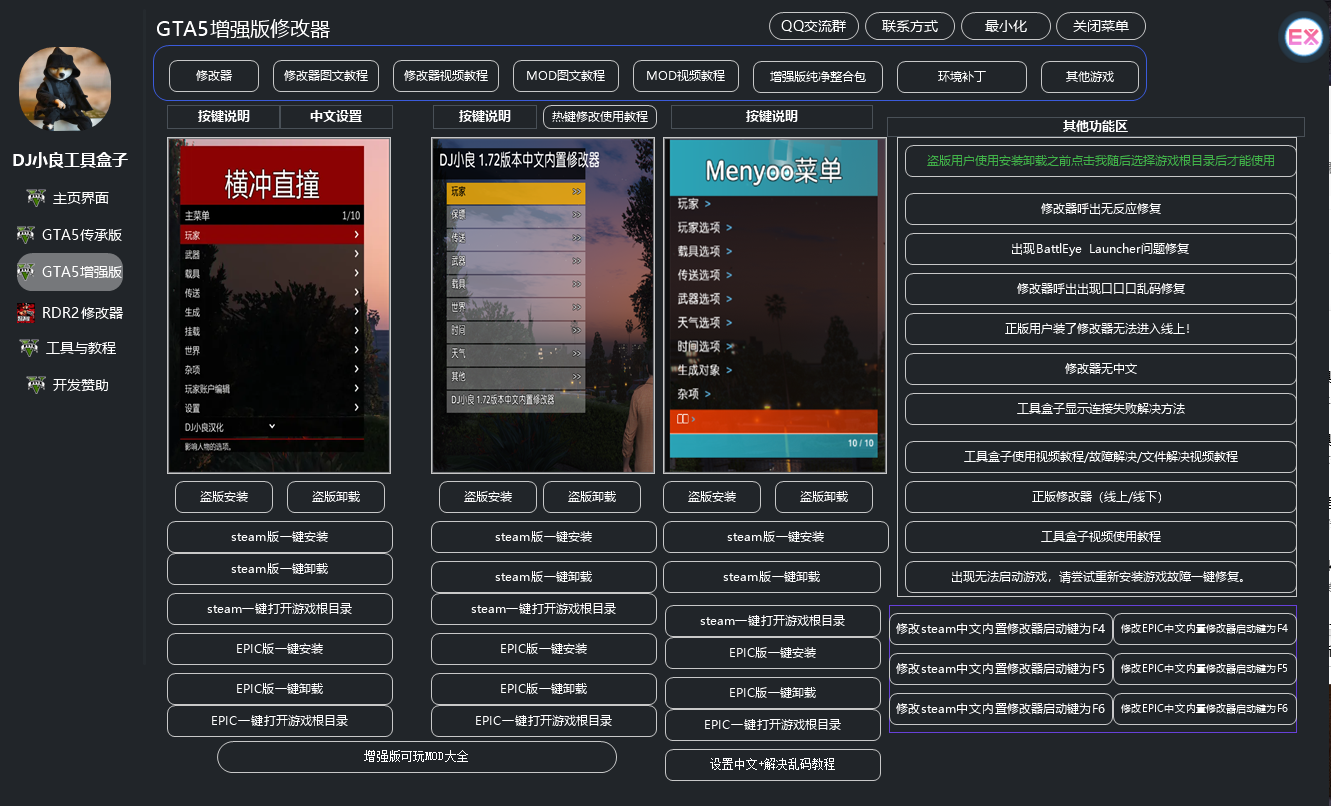Click the 横冲直撞 menu preview image

[279, 305]
